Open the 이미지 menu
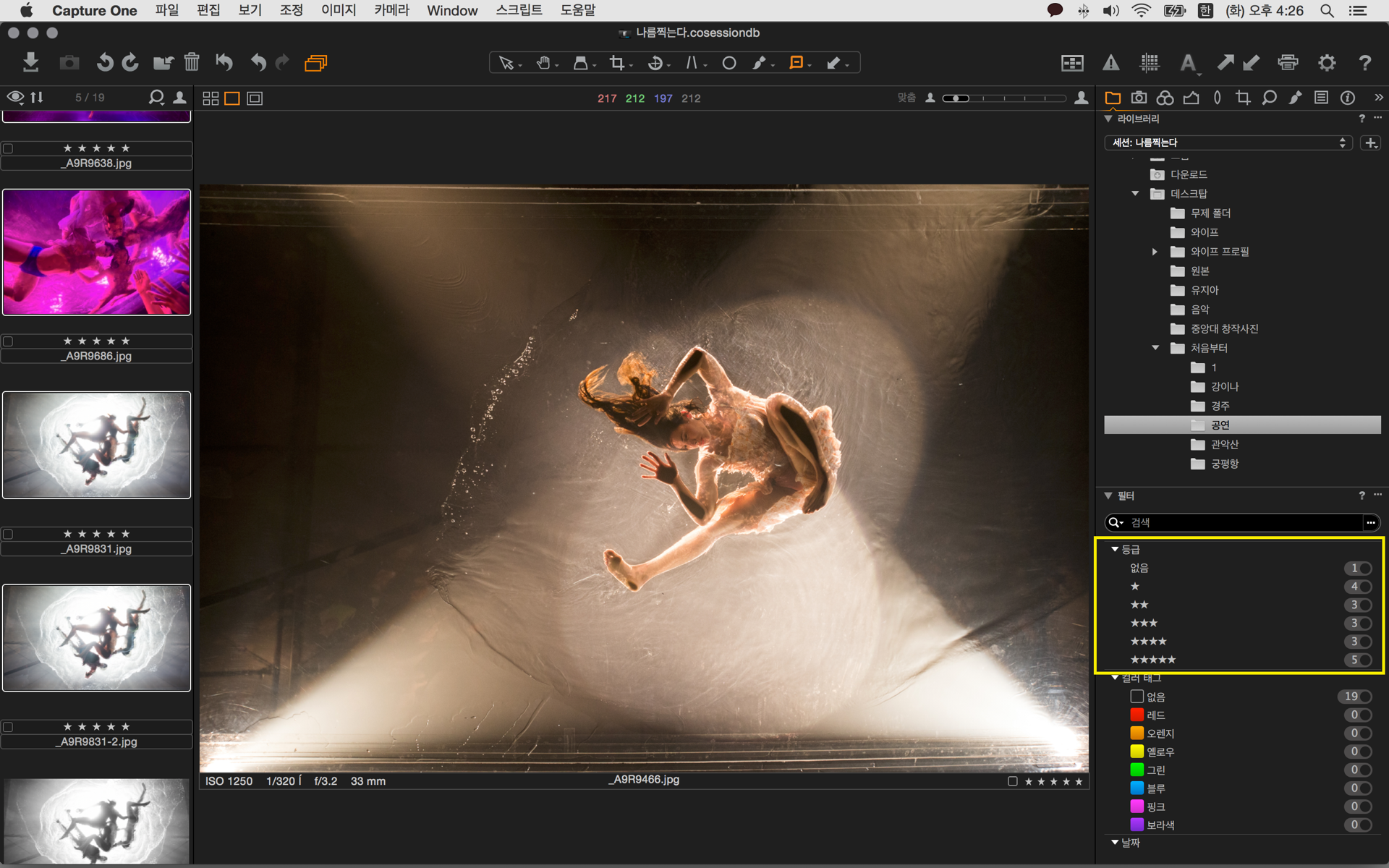 [338, 10]
